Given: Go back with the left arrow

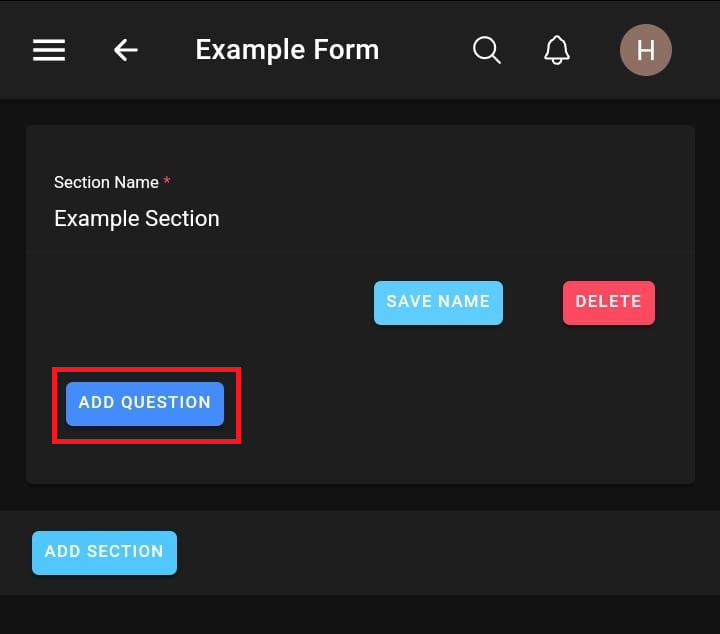Looking at the screenshot, I should (x=125, y=50).
